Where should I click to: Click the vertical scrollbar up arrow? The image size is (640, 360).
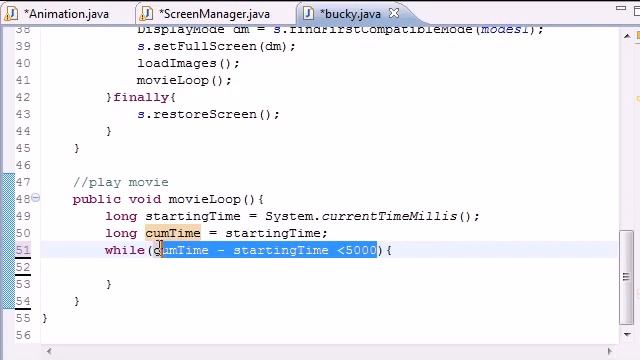(x=627, y=36)
